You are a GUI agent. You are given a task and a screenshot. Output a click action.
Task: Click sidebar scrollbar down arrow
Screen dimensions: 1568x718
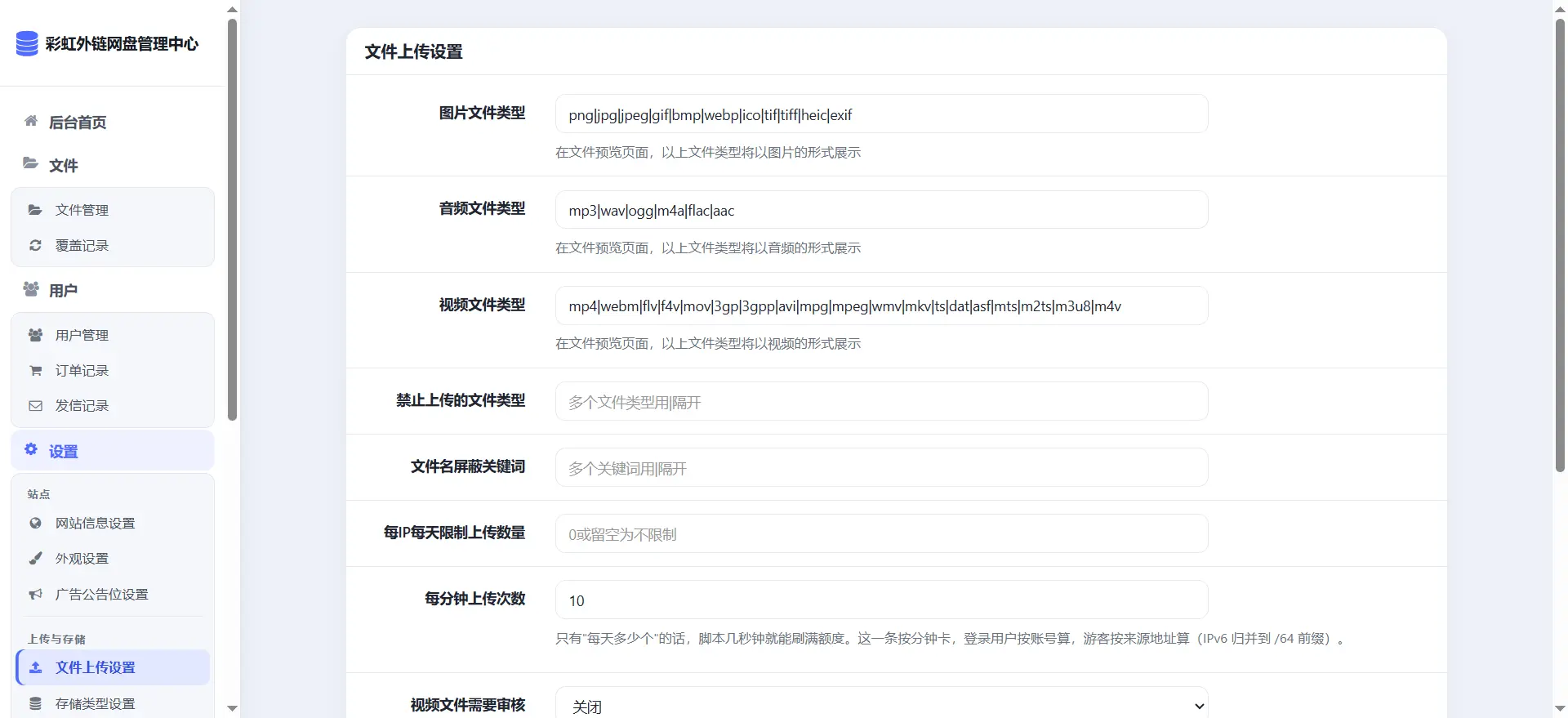pyautogui.click(x=232, y=708)
